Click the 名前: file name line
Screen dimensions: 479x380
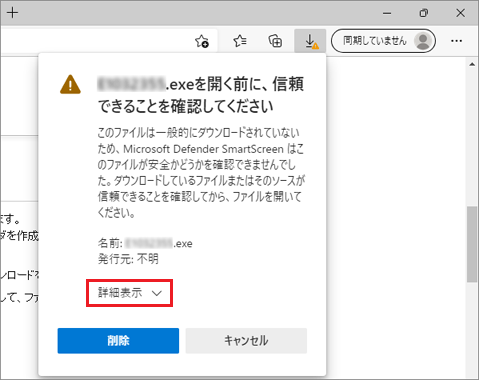pyautogui.click(x=145, y=243)
